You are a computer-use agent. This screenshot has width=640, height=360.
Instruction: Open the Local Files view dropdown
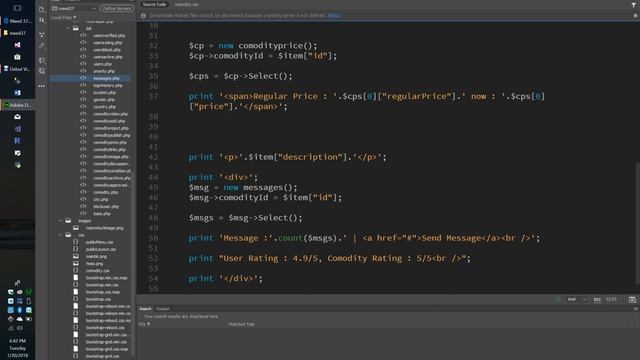point(64,18)
